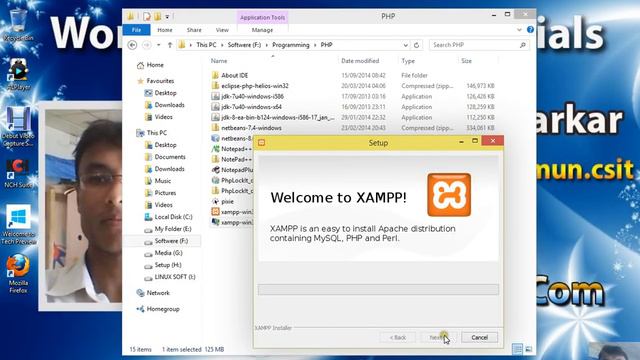Select Network in navigation pane

pyautogui.click(x=153, y=293)
